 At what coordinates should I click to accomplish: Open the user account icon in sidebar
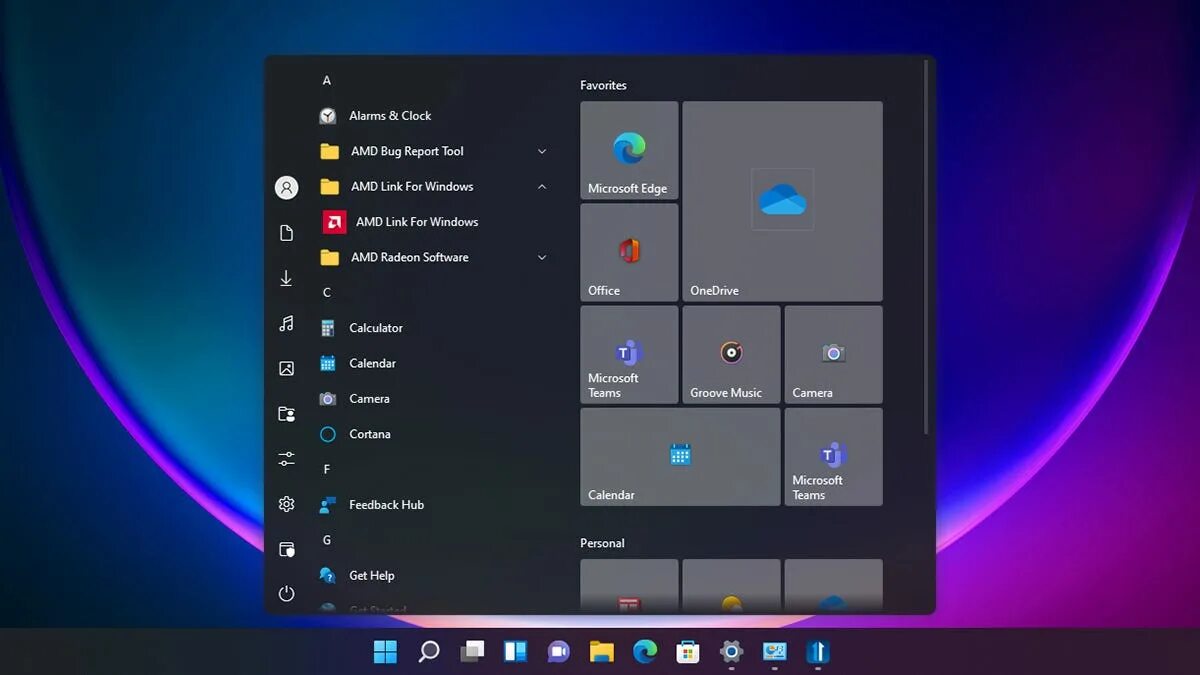286,187
